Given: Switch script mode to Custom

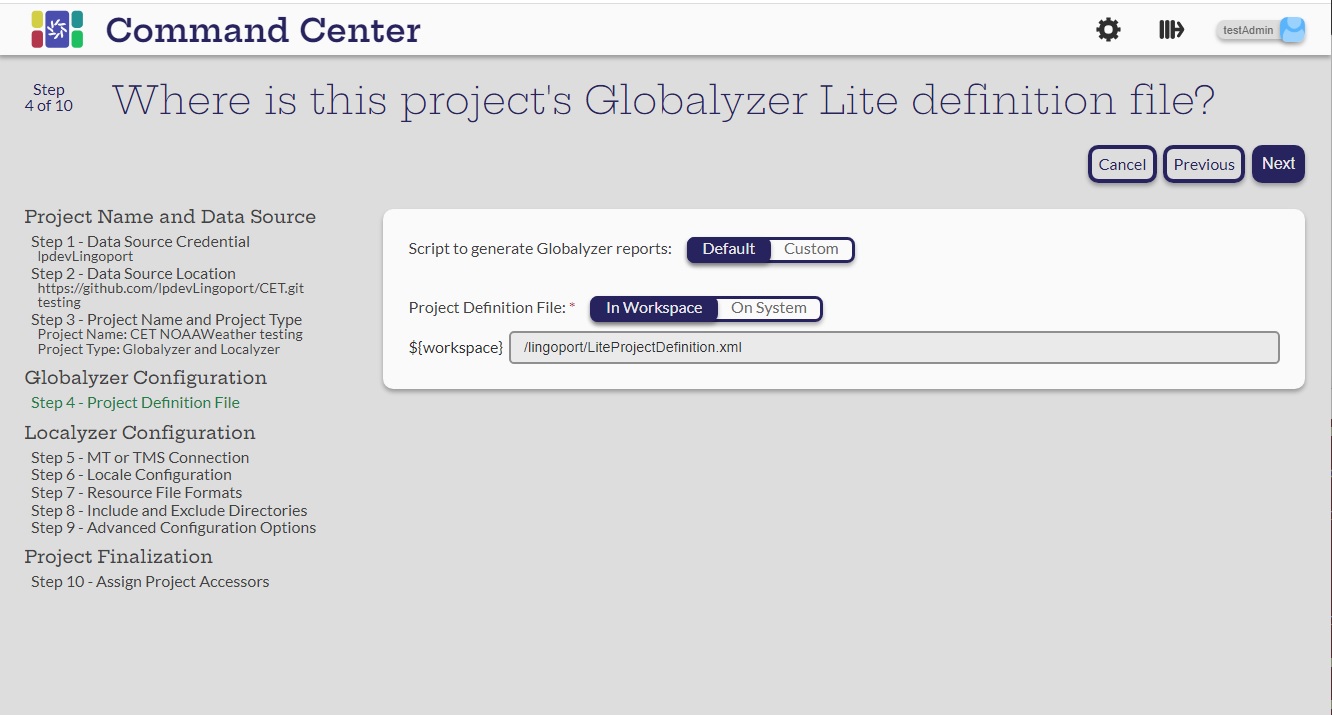Looking at the screenshot, I should click(x=810, y=249).
